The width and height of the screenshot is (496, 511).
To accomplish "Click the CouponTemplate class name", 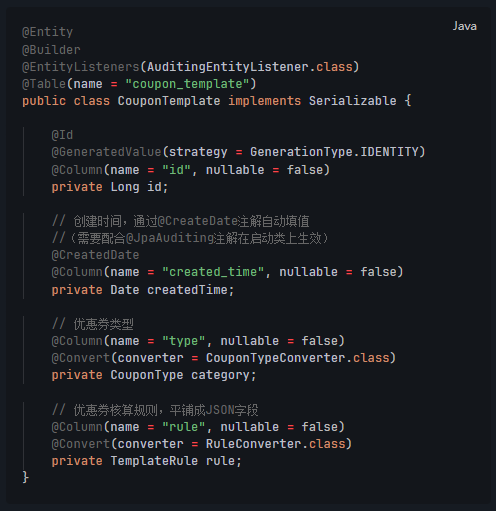I will (x=169, y=101).
